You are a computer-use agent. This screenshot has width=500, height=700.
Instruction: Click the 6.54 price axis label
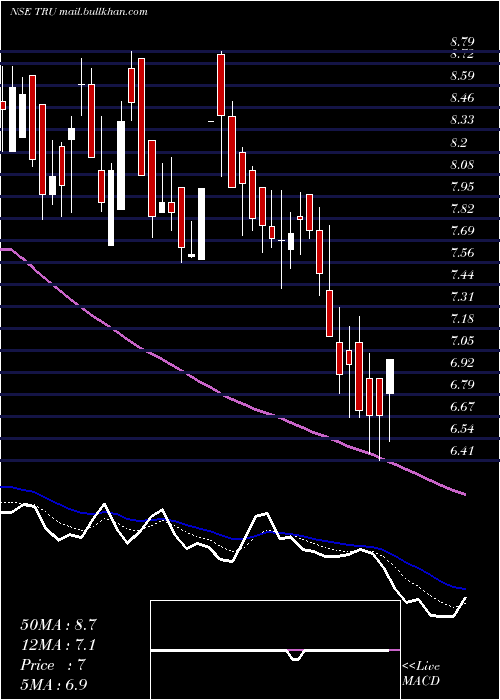(x=462, y=429)
